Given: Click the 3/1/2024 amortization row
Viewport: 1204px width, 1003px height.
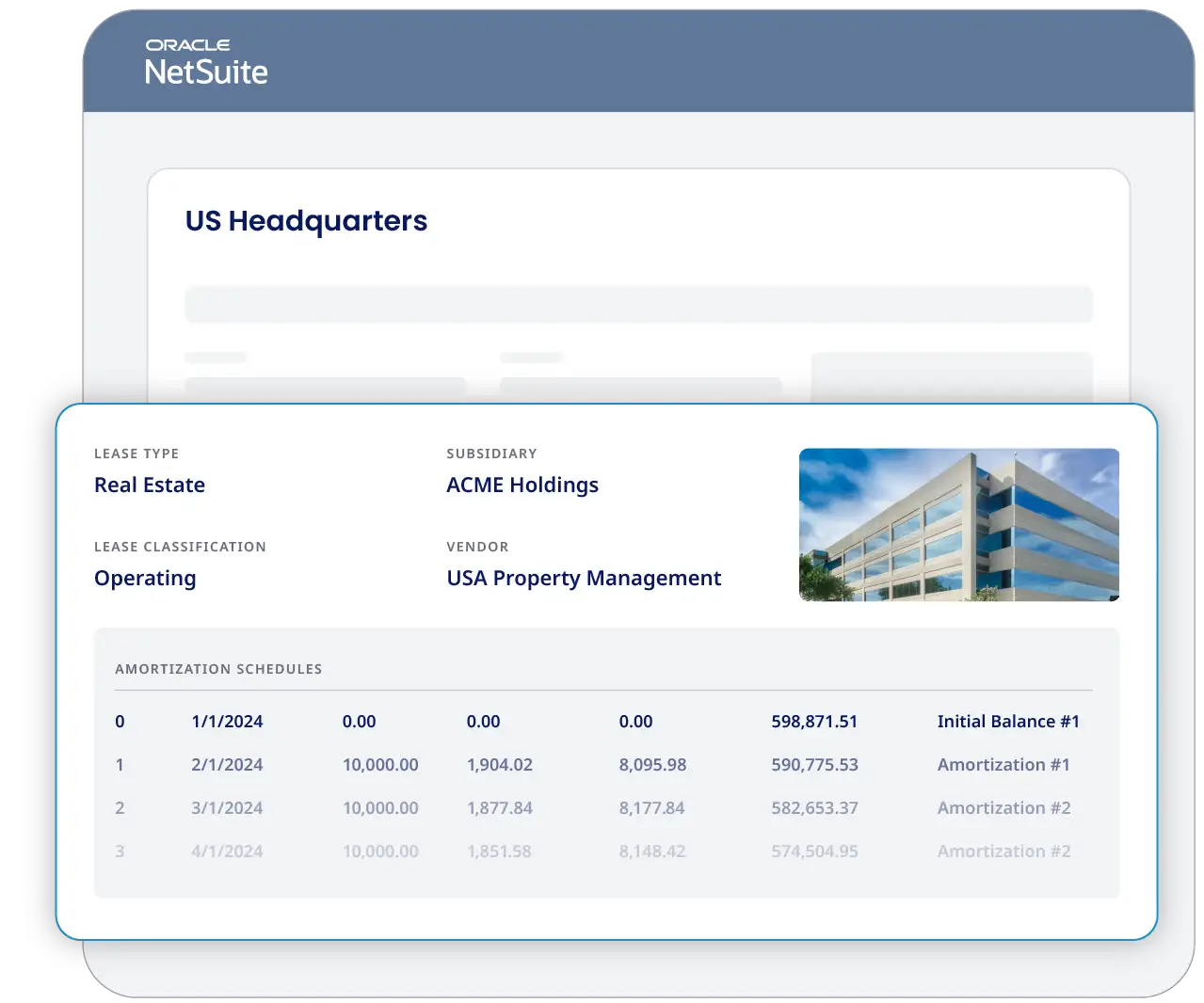Looking at the screenshot, I should [x=226, y=807].
